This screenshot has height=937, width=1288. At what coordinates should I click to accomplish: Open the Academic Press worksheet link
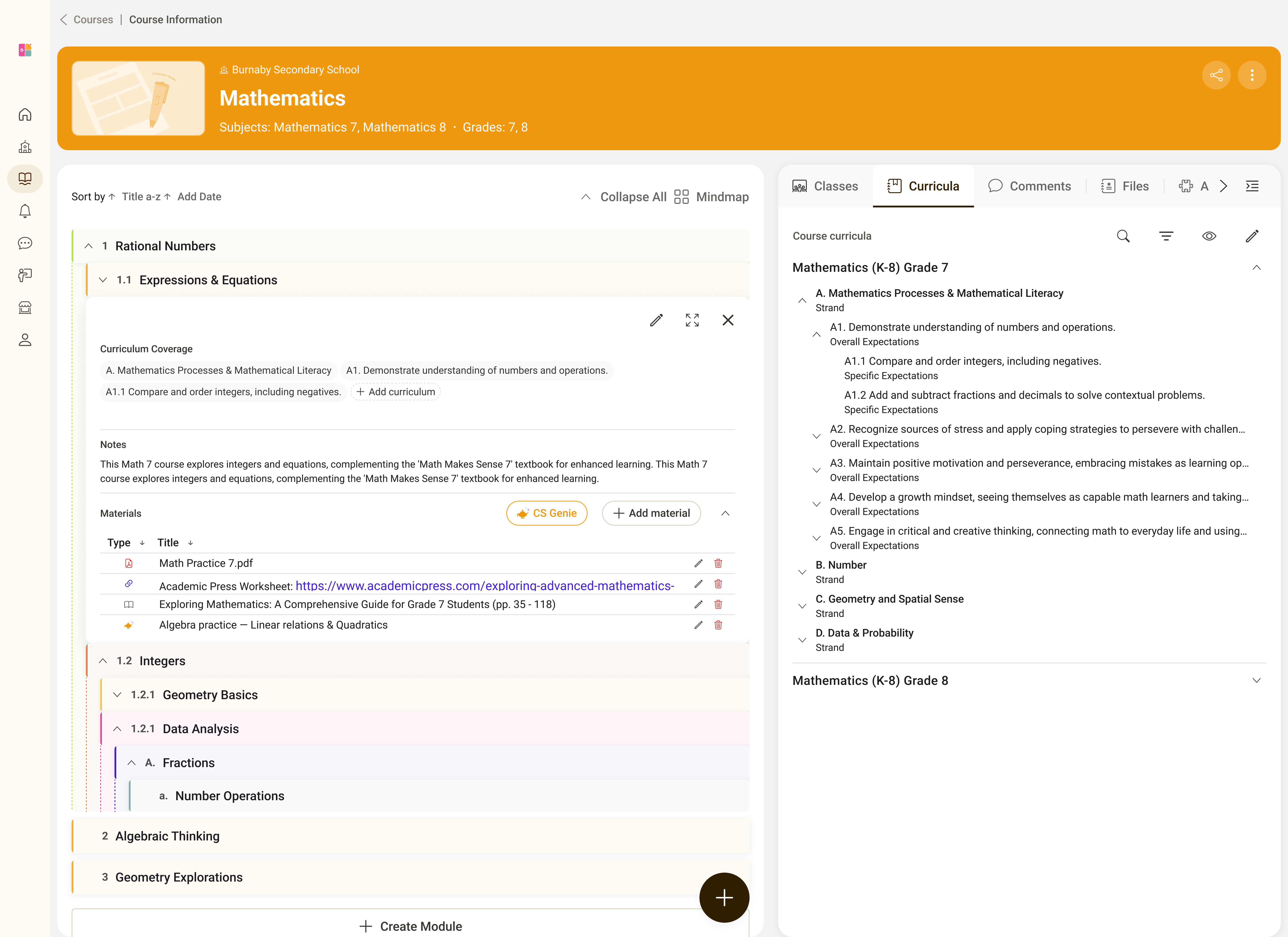click(484, 586)
